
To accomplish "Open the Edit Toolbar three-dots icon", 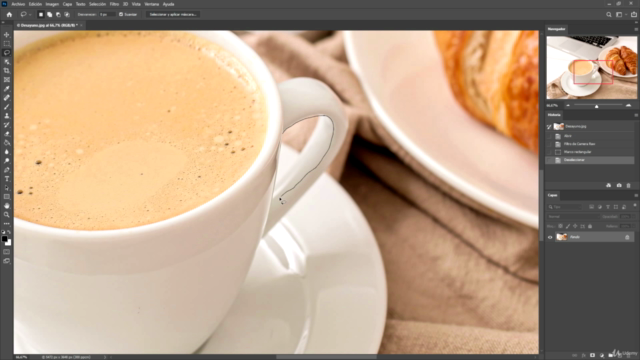I will 7,224.
